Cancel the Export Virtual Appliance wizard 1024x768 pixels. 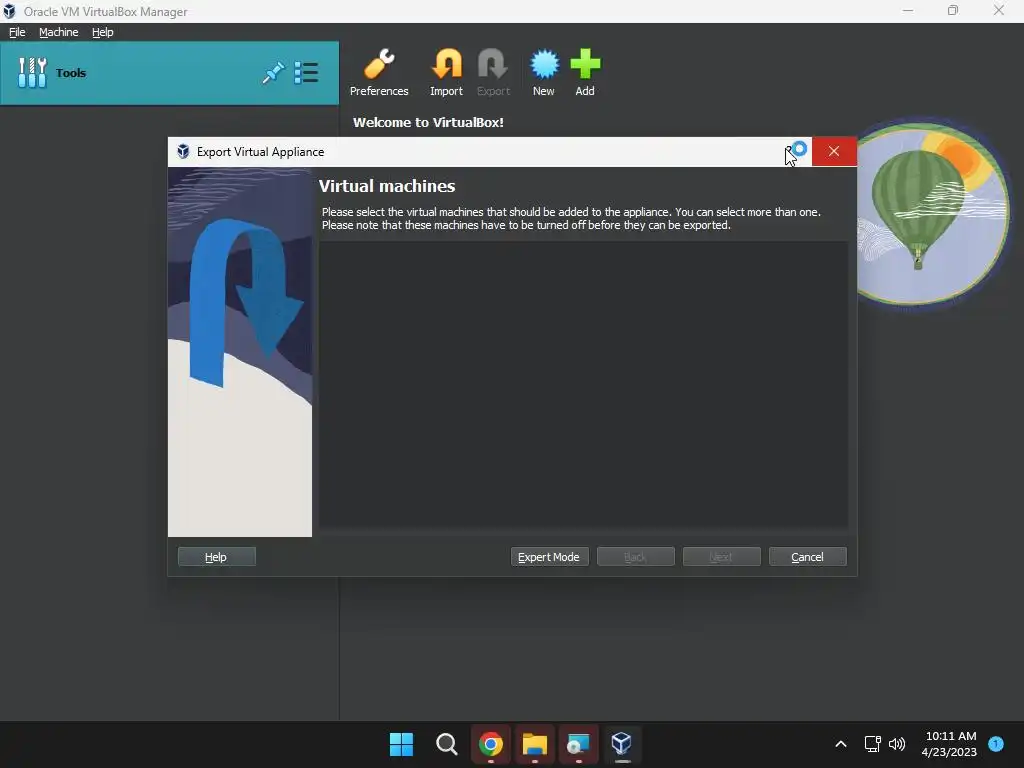[x=807, y=557]
